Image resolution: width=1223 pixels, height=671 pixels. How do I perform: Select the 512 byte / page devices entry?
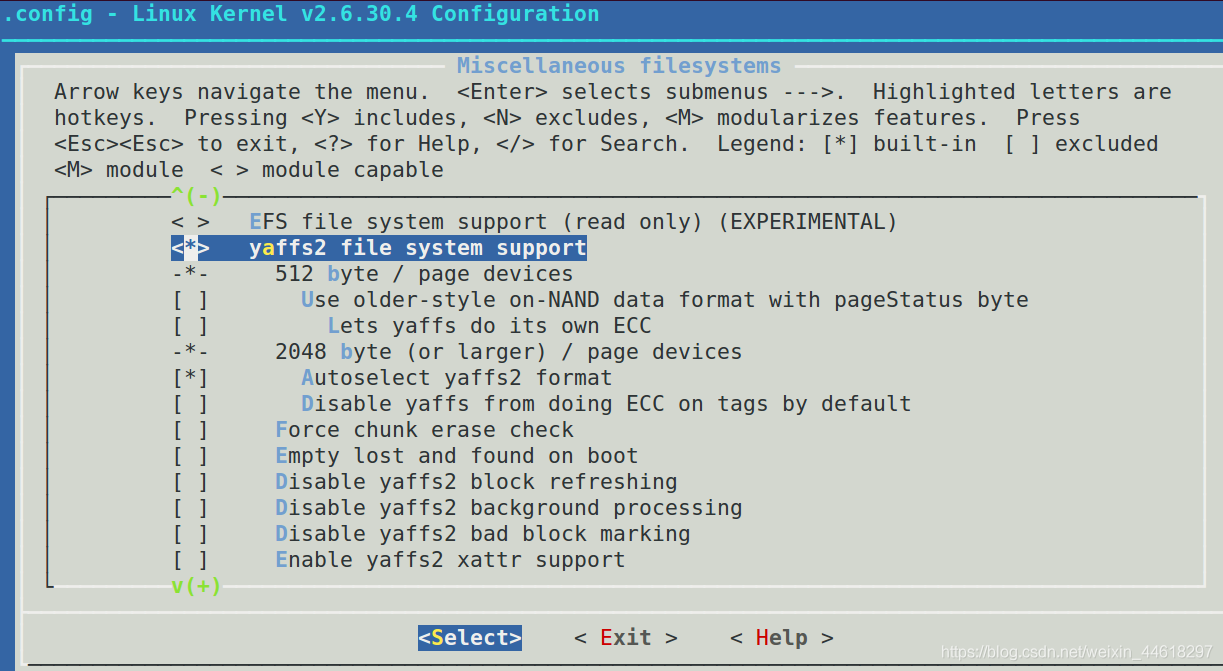(423, 274)
